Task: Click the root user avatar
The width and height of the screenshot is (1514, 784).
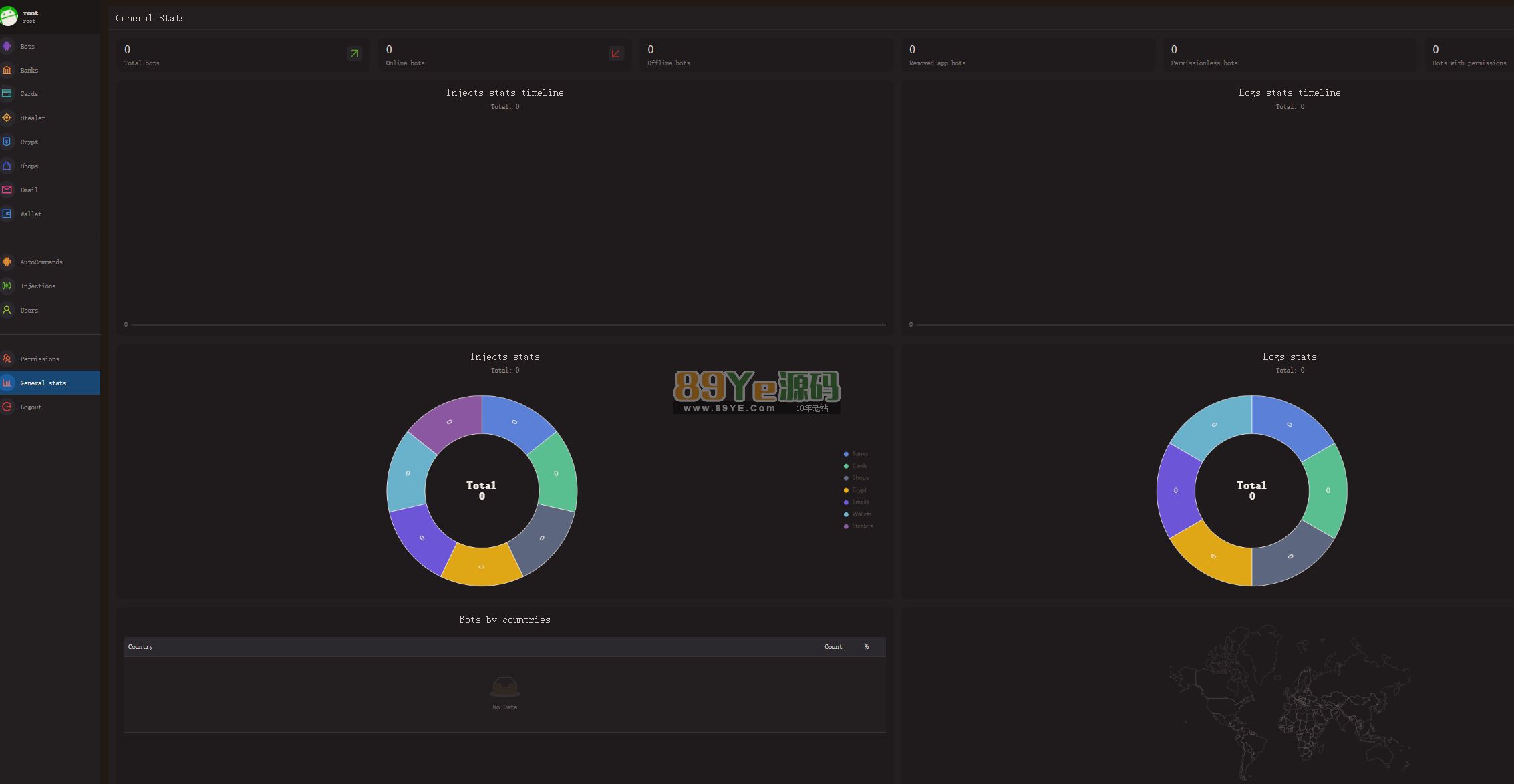Action: point(9,16)
